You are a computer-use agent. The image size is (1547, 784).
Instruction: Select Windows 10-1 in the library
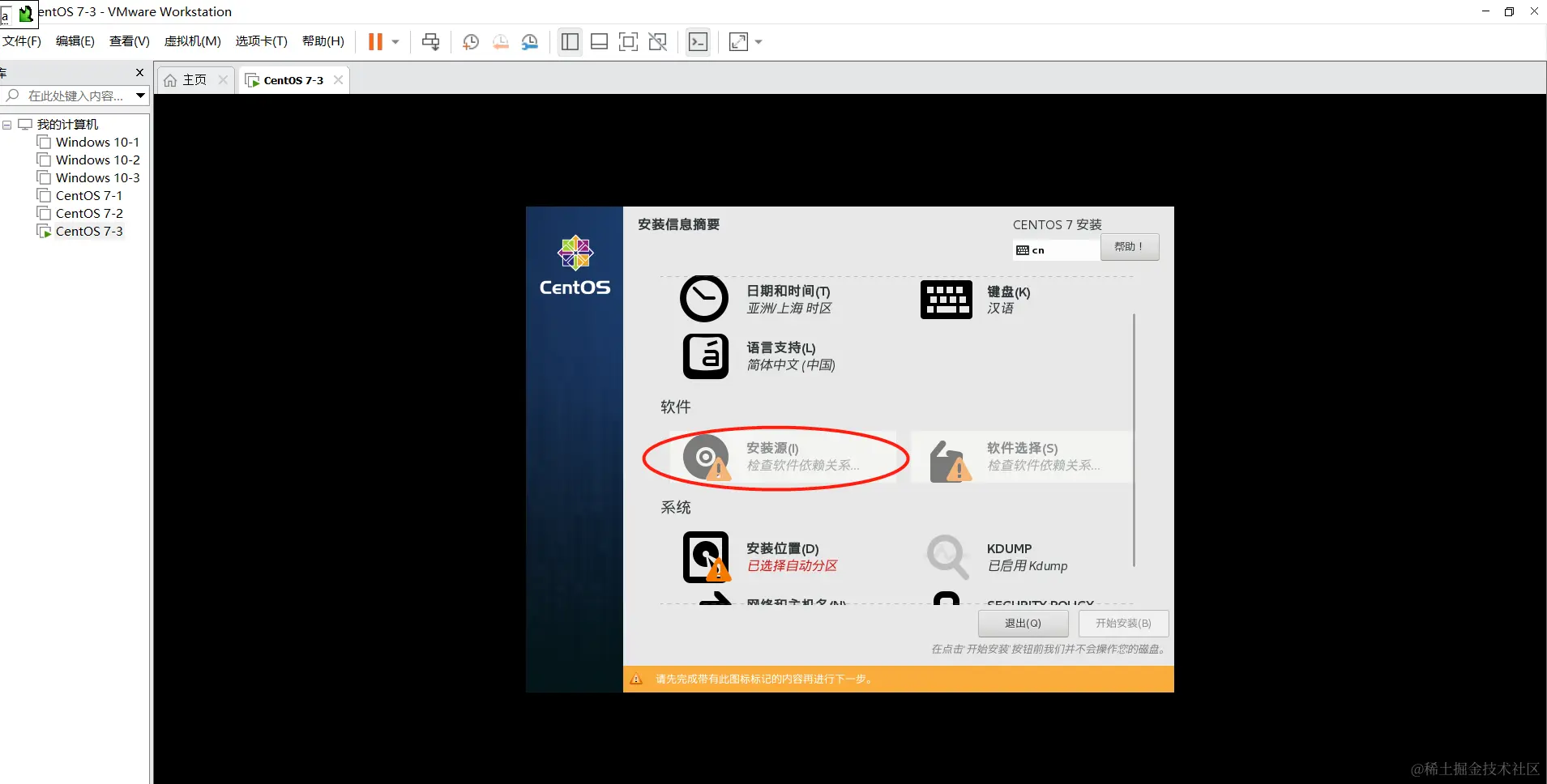coord(97,143)
